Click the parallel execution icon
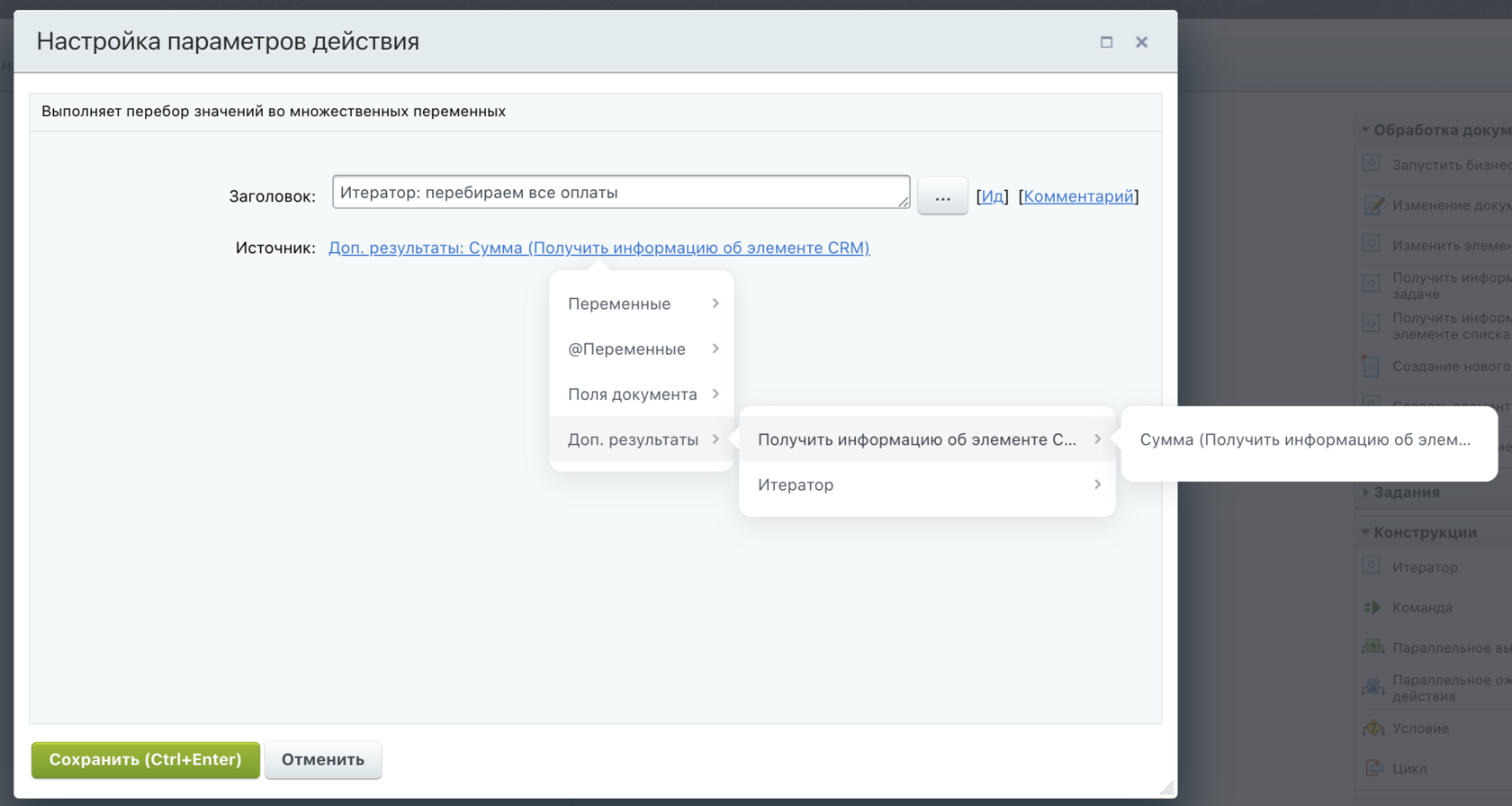Screen dimensions: 1512x806 tap(1373, 647)
